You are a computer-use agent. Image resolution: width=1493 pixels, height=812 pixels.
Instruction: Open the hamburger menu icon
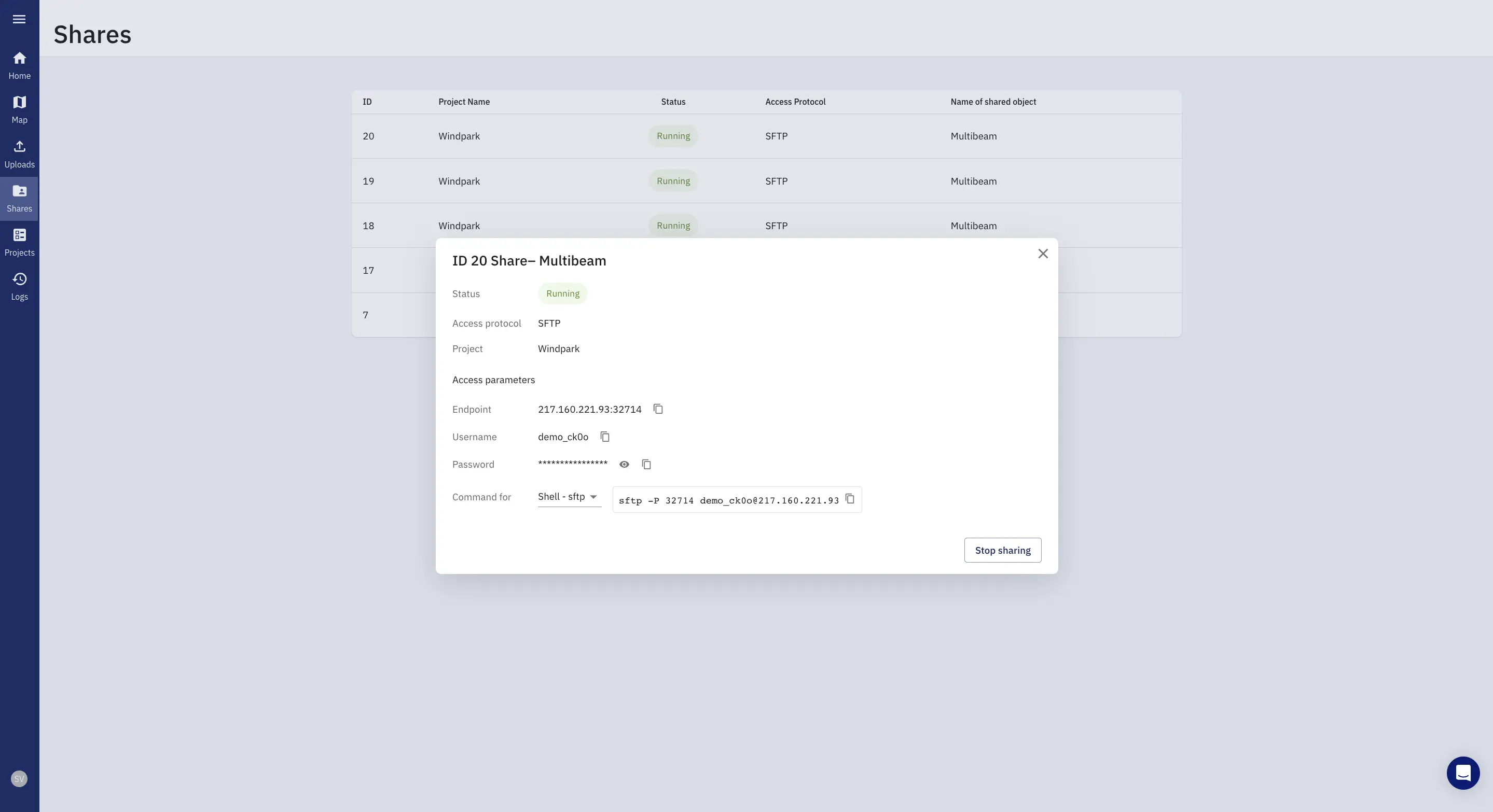click(x=19, y=19)
